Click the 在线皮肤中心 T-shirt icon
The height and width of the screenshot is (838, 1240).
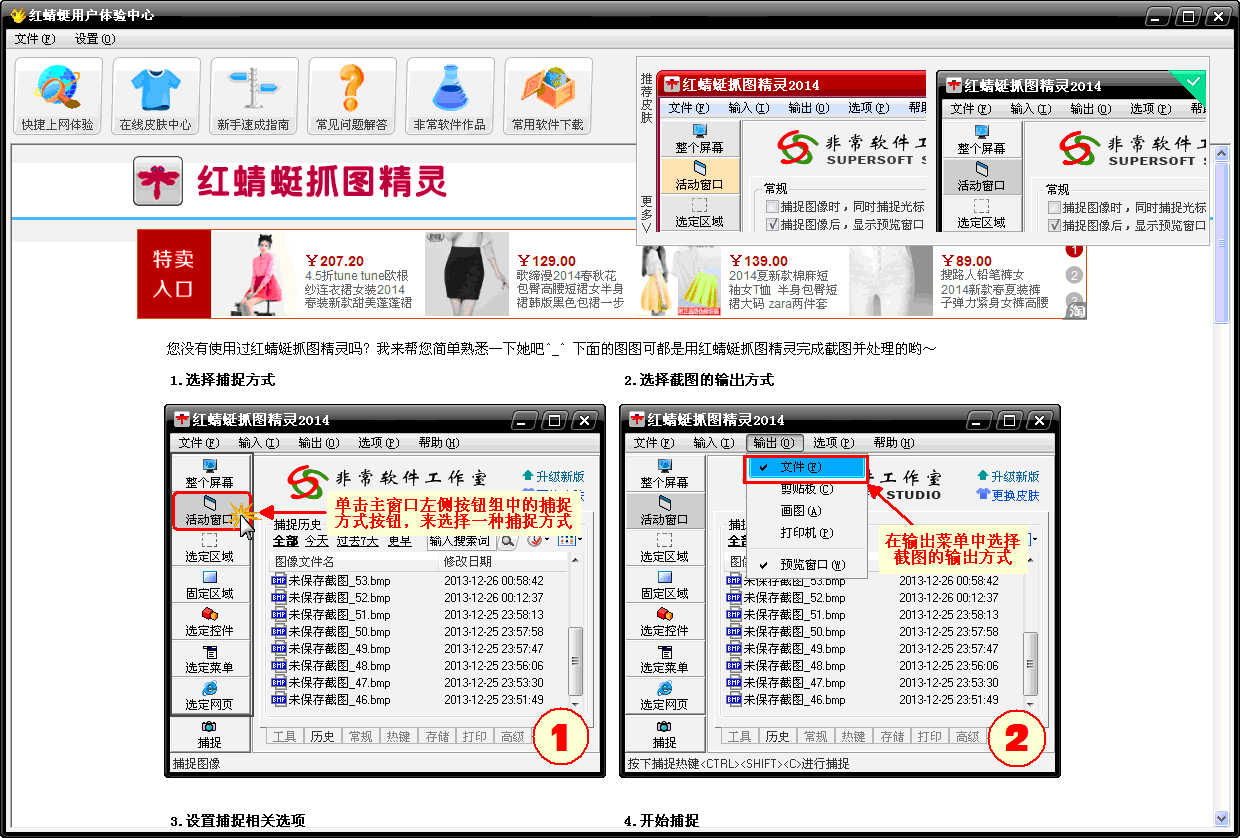pyautogui.click(x=156, y=95)
